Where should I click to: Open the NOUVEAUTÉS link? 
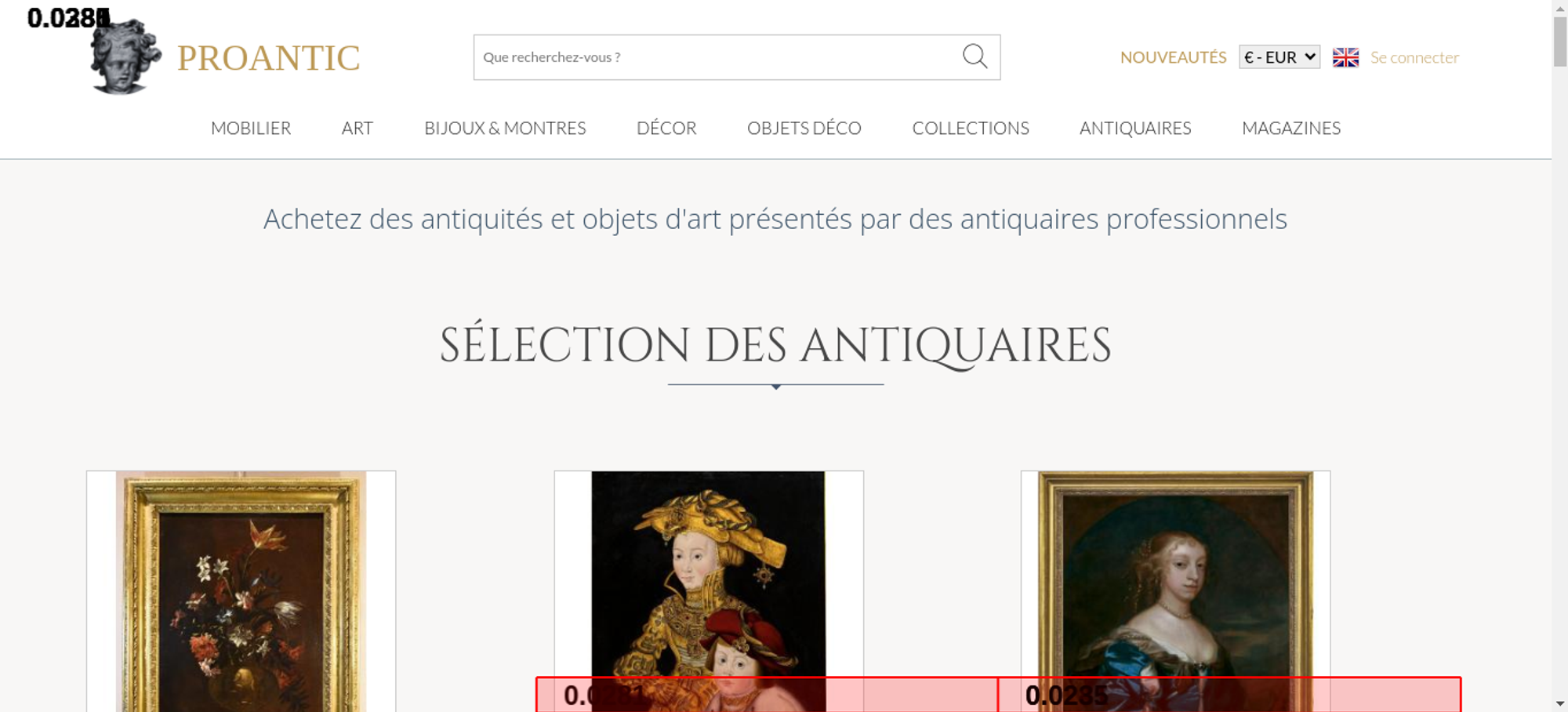(1173, 57)
